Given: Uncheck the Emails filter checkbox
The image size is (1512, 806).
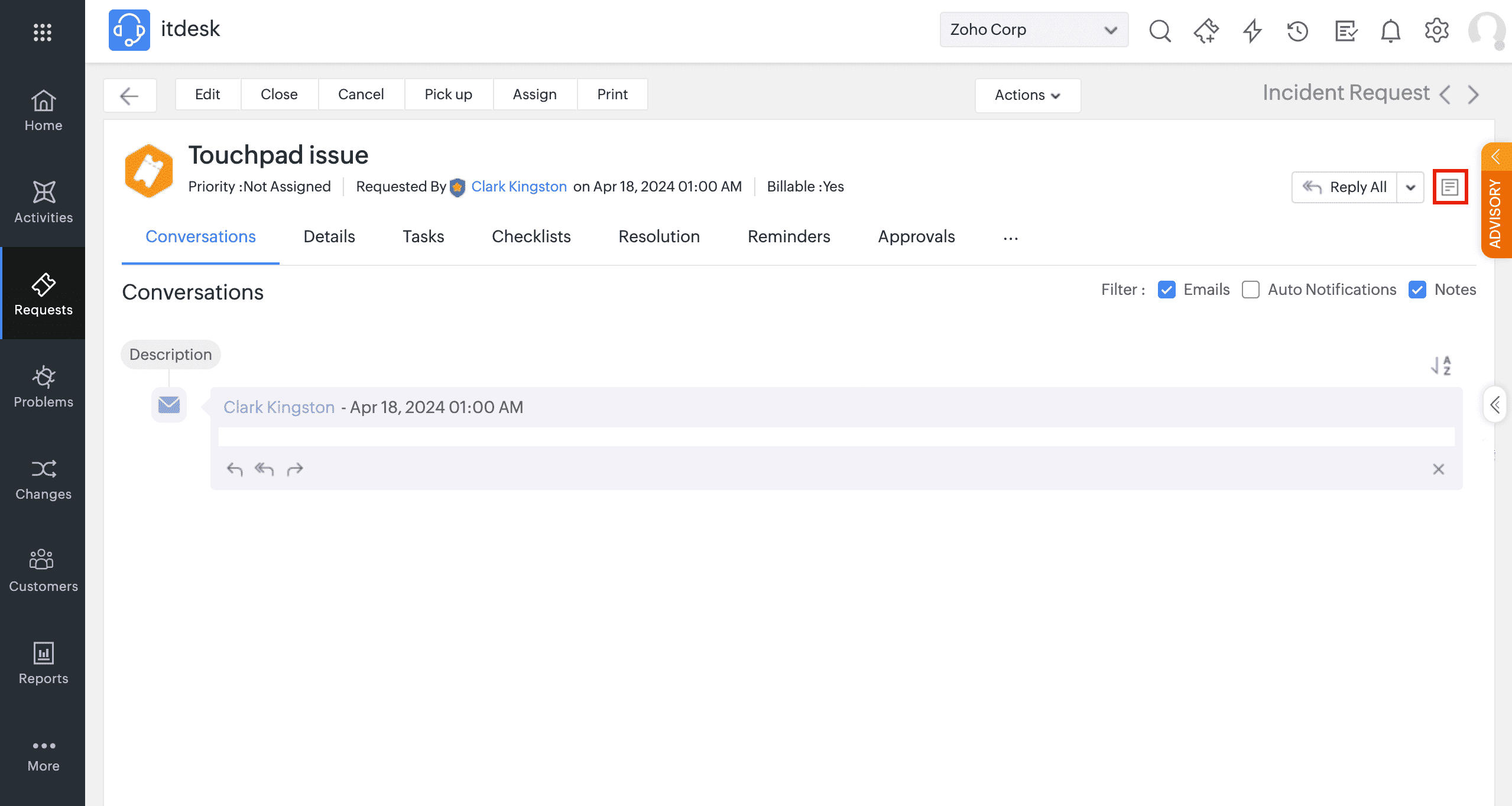Looking at the screenshot, I should [x=1166, y=290].
